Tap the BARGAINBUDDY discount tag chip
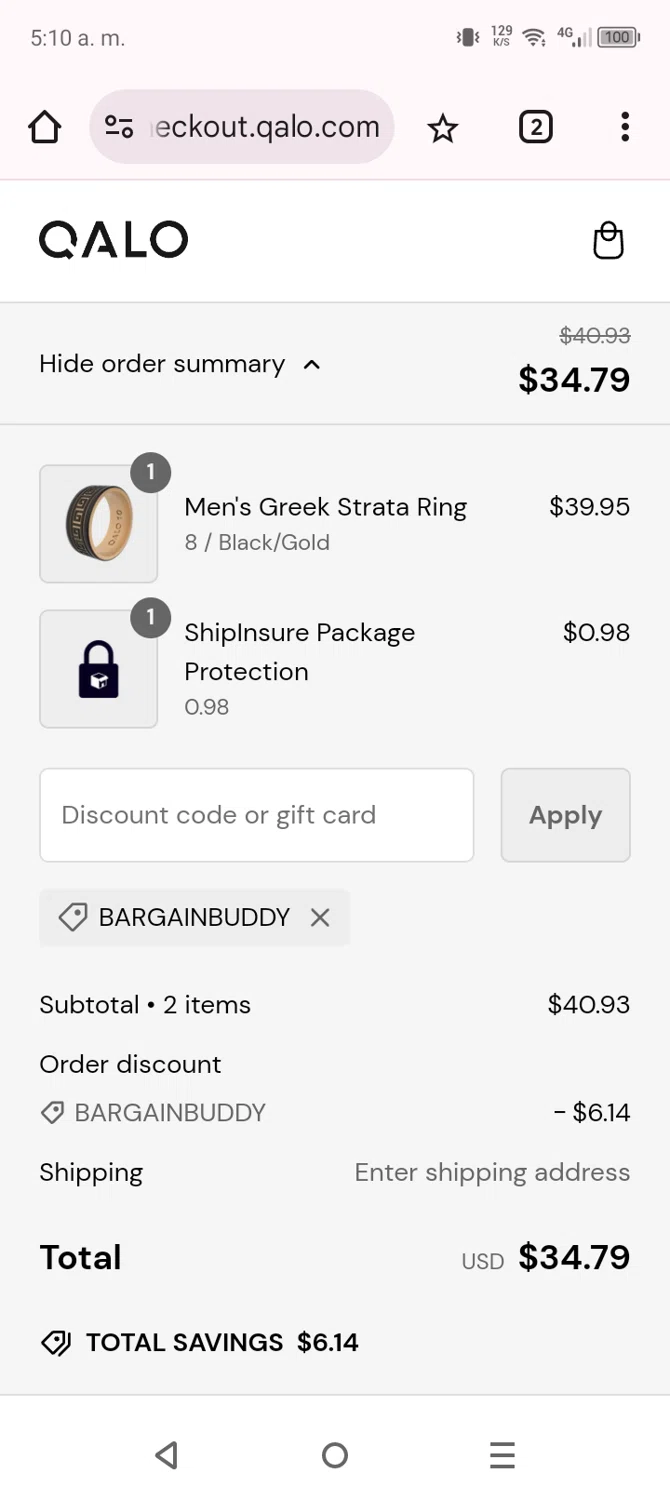The width and height of the screenshot is (670, 1500). (x=180, y=917)
